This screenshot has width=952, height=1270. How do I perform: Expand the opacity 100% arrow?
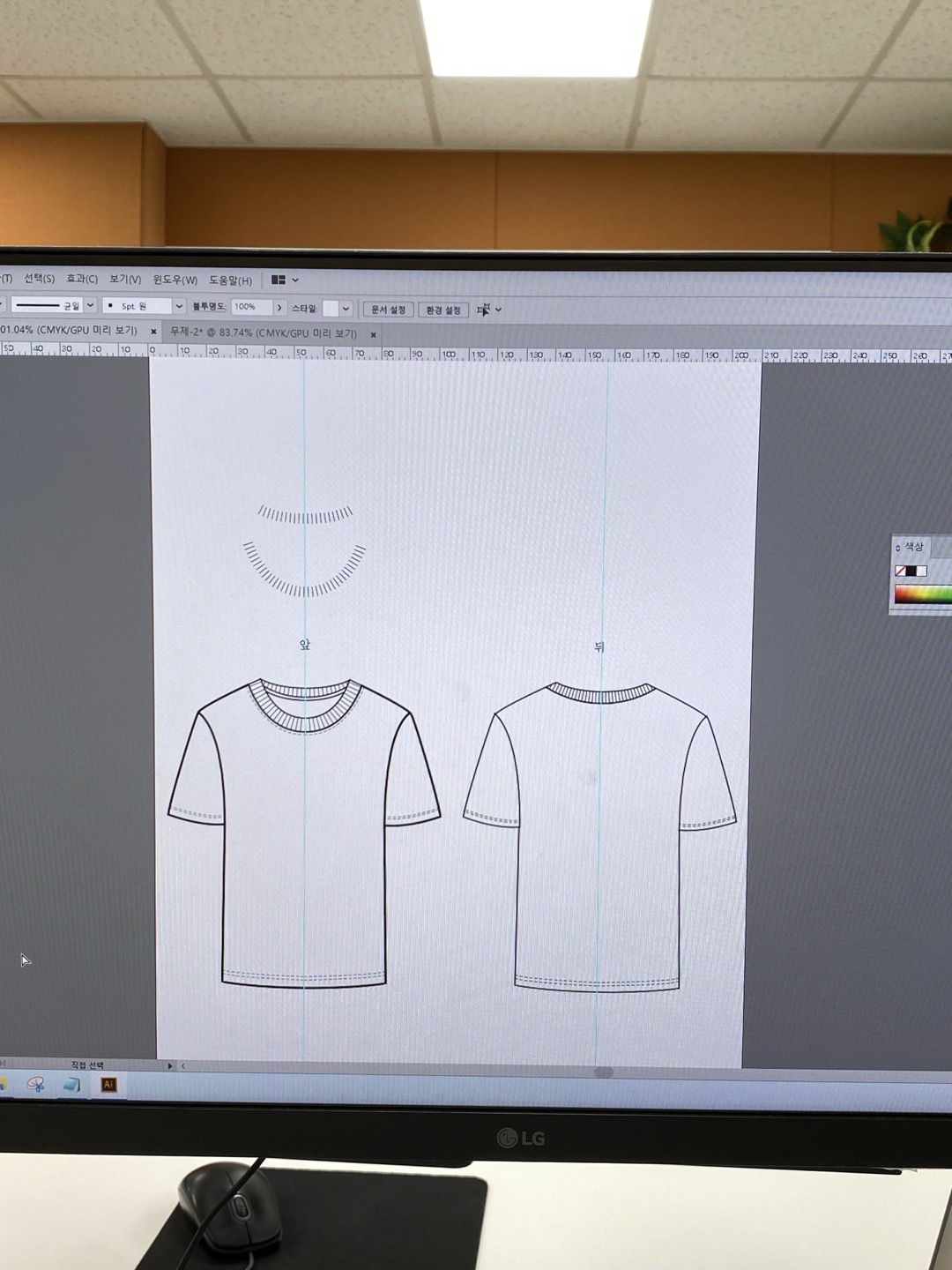(279, 308)
